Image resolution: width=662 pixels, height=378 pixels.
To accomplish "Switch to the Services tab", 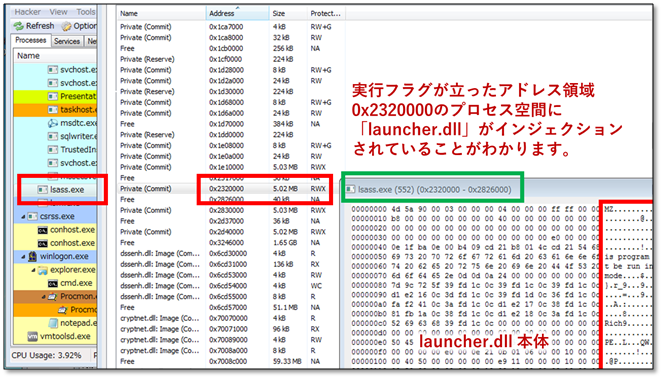I will tap(67, 41).
